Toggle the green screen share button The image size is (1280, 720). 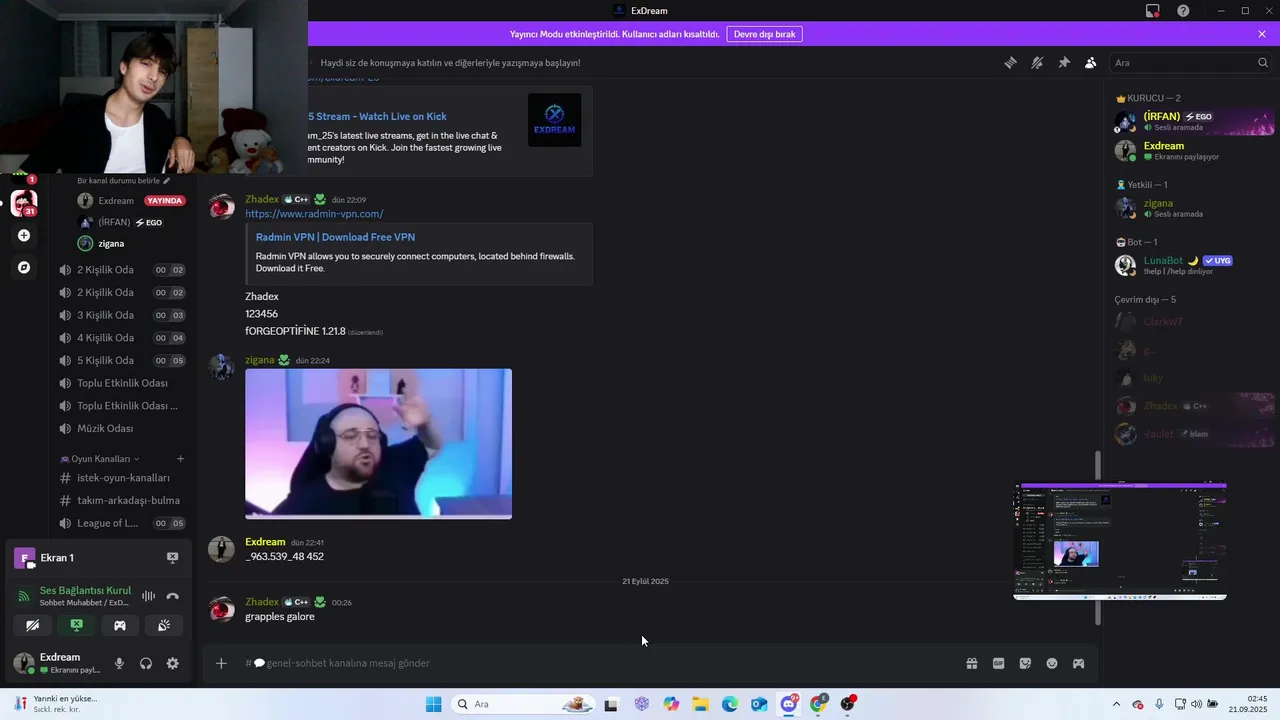[x=76, y=625]
